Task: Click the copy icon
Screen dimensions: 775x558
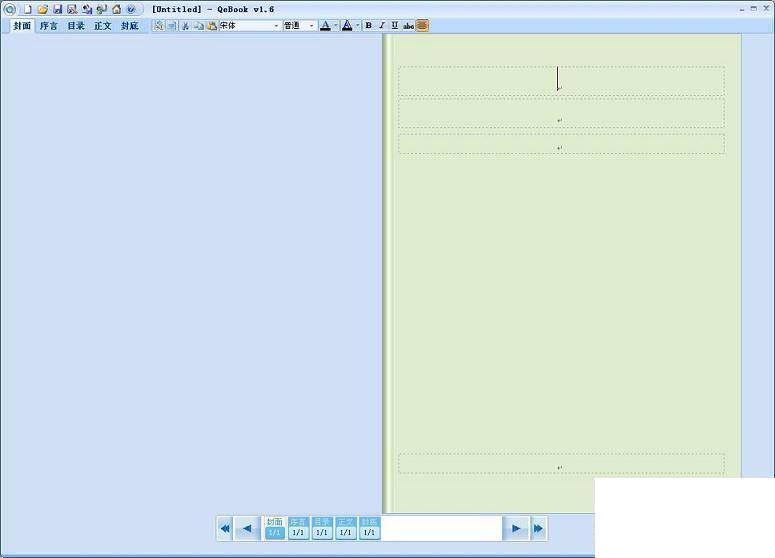Action: [x=199, y=26]
